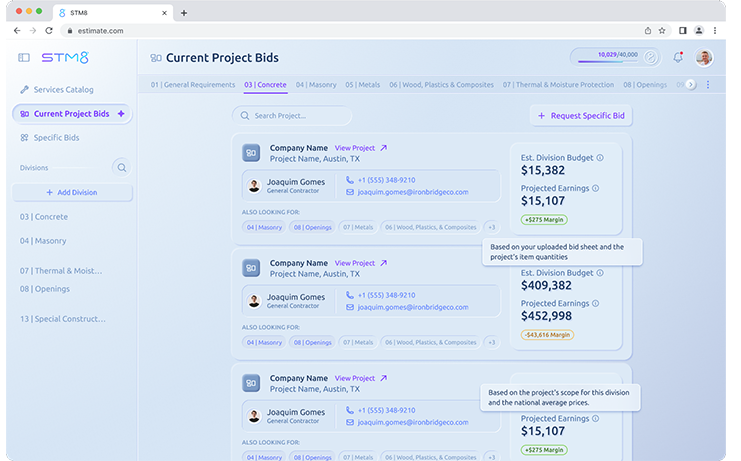This screenshot has width=741, height=461.
Task: Click the notification bell icon
Action: pyautogui.click(x=678, y=57)
